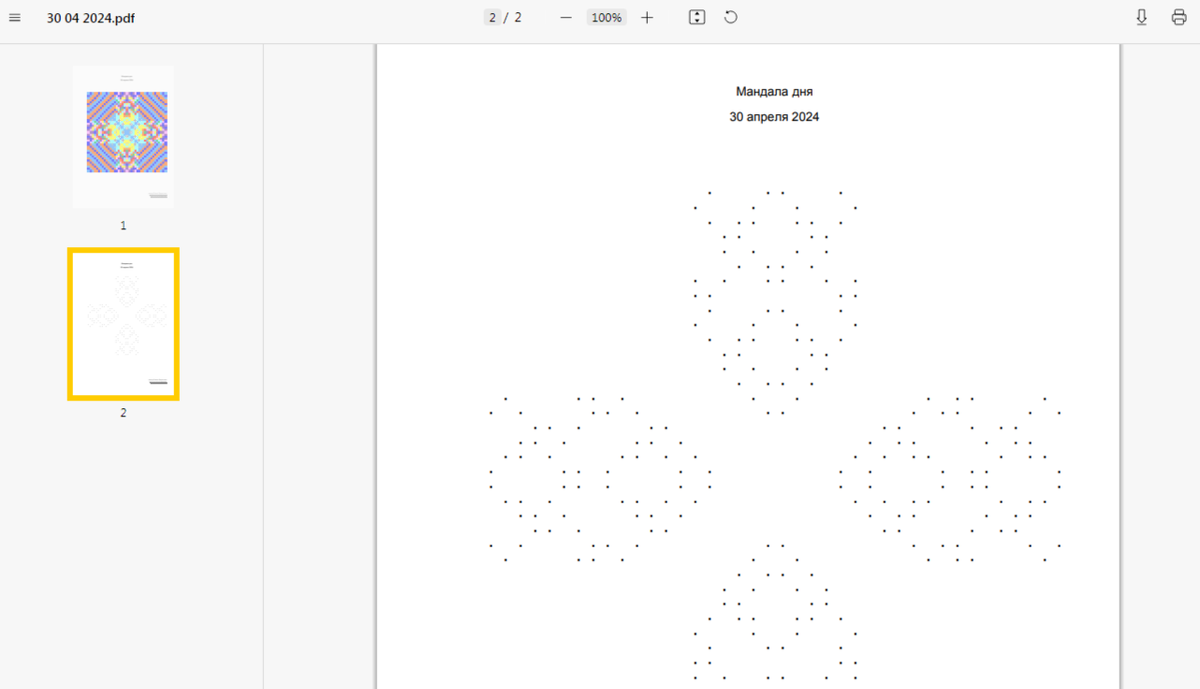Select the page 2 thumbnail

point(123,324)
